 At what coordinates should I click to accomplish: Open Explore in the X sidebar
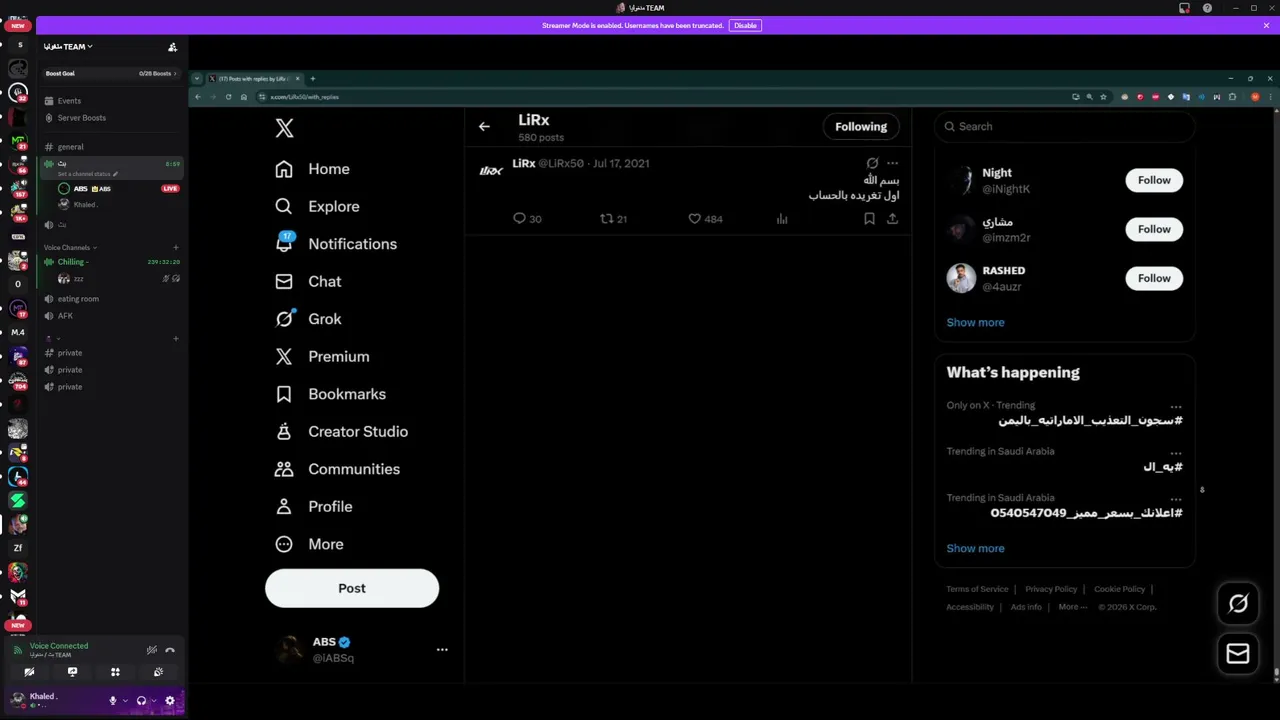pyautogui.click(x=318, y=206)
